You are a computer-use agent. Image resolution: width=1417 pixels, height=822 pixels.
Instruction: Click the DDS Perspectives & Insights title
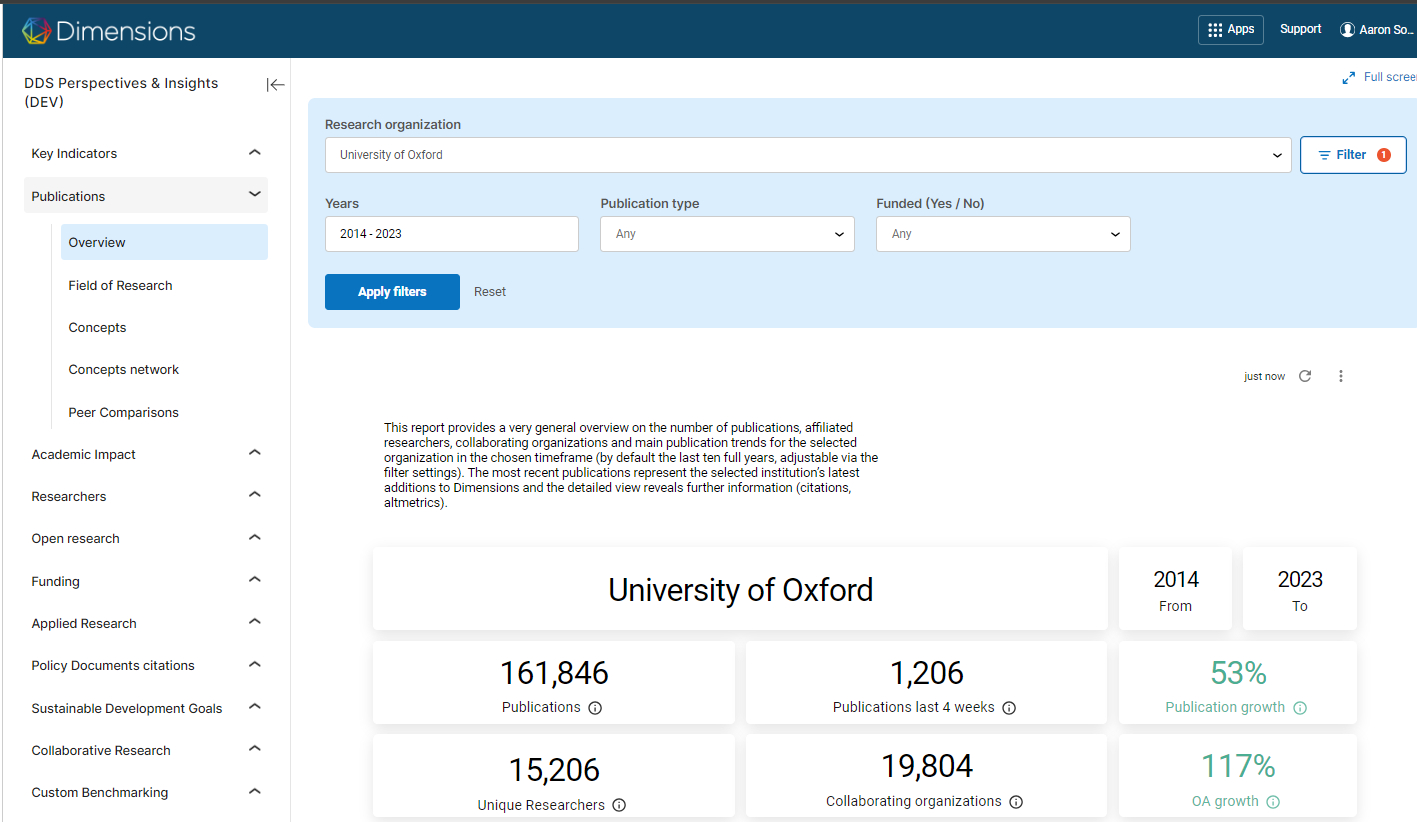(121, 92)
